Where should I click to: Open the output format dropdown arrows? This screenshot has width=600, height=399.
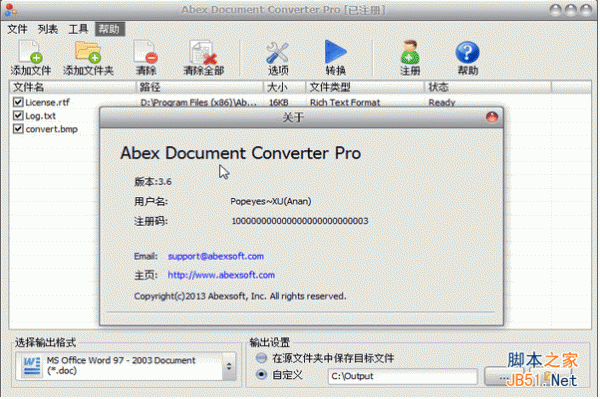pos(229,366)
